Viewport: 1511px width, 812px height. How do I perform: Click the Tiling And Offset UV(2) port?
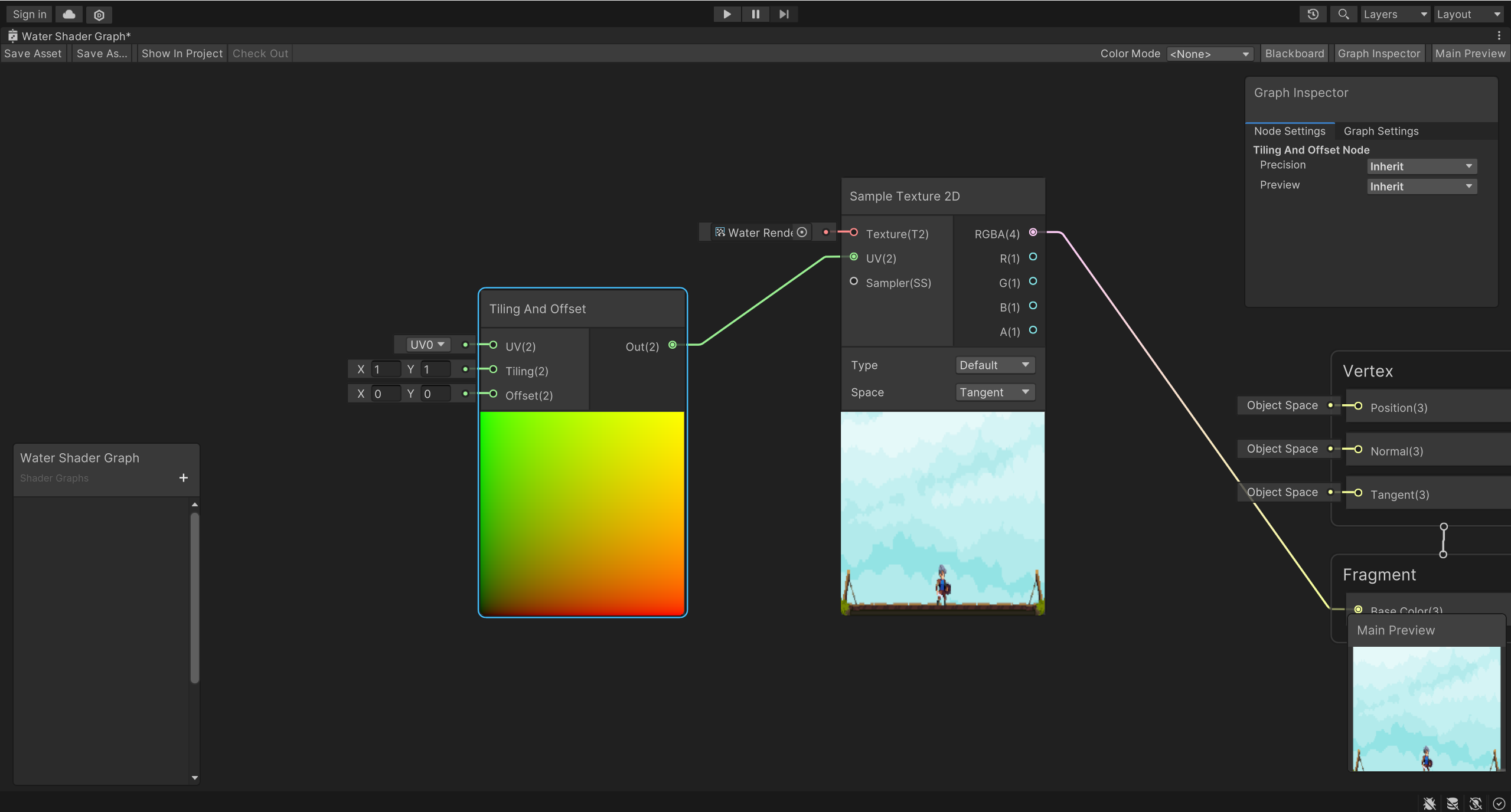tap(493, 345)
